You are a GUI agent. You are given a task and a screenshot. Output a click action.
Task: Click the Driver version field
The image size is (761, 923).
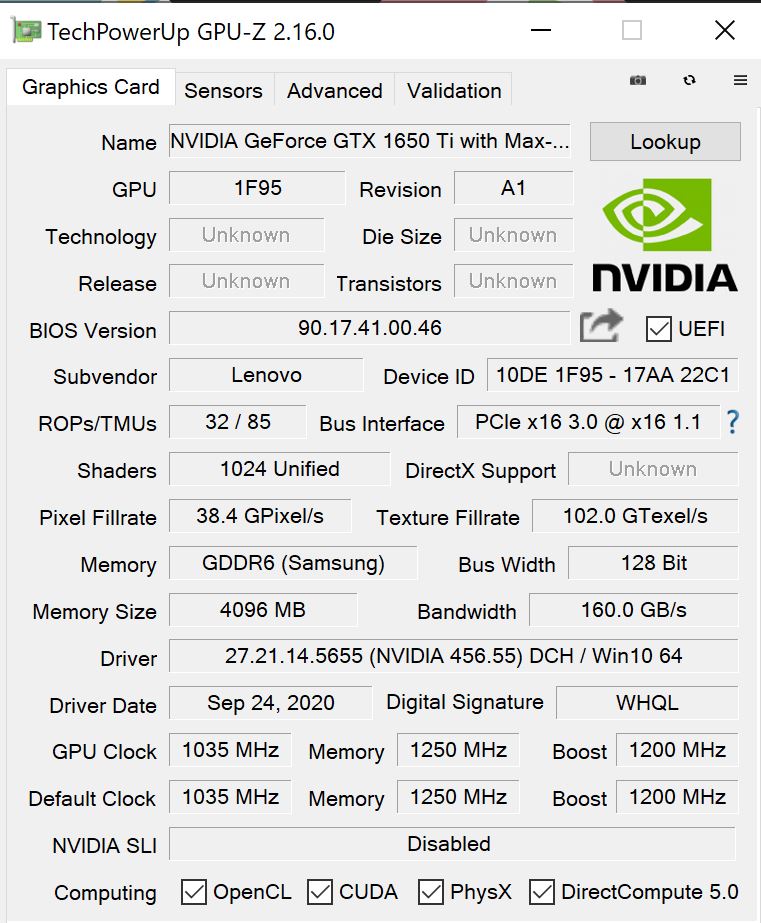click(453, 656)
